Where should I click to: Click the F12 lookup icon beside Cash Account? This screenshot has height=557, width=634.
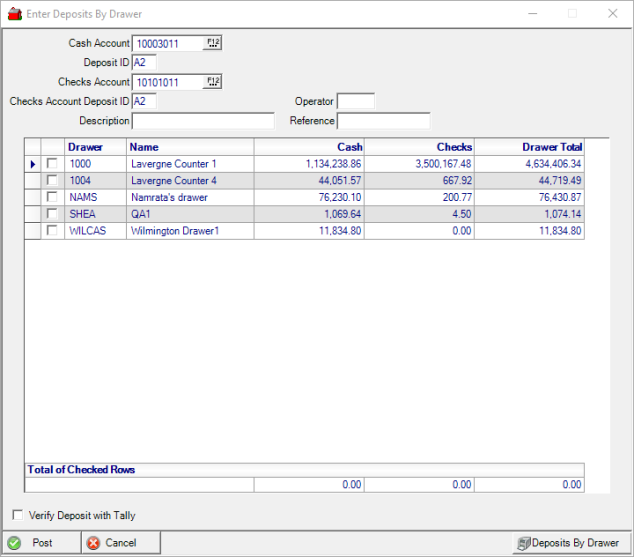coord(213,43)
